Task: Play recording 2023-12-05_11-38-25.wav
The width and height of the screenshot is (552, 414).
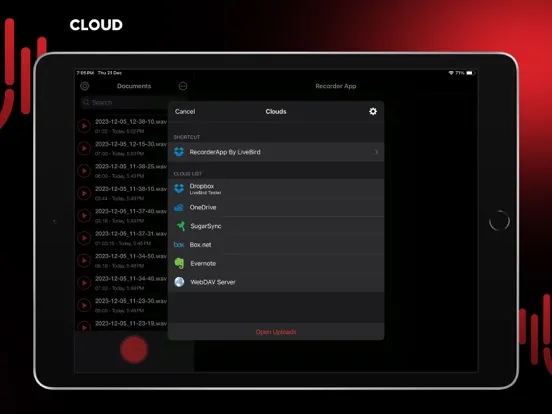Action: click(x=84, y=171)
